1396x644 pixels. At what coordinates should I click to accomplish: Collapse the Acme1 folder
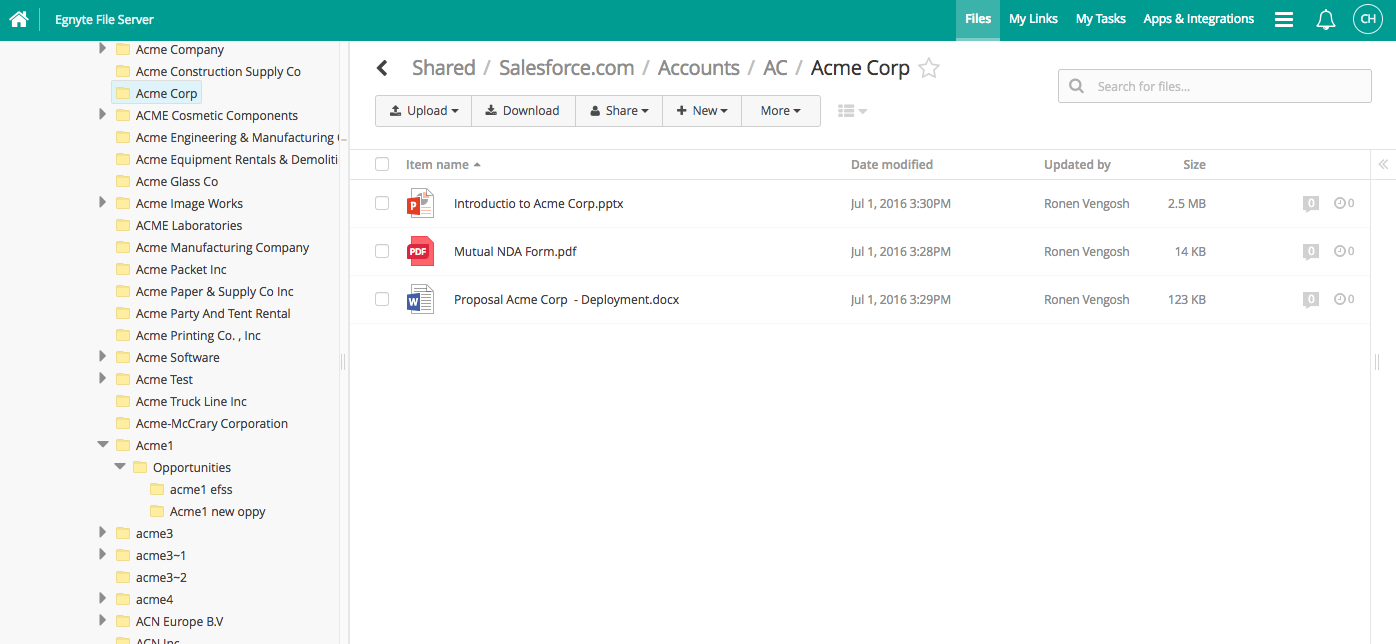103,445
